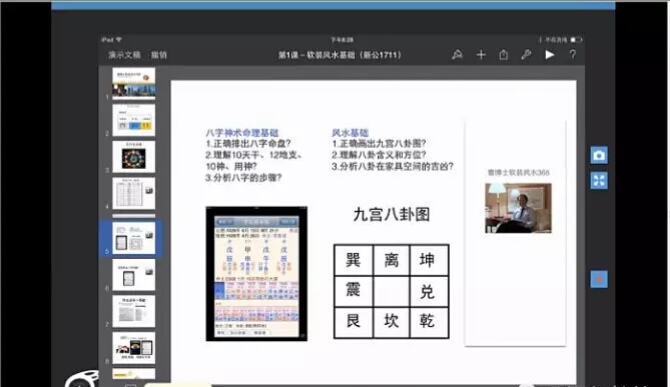Select slide 3 thumbnail with circle diagram

[134, 157]
